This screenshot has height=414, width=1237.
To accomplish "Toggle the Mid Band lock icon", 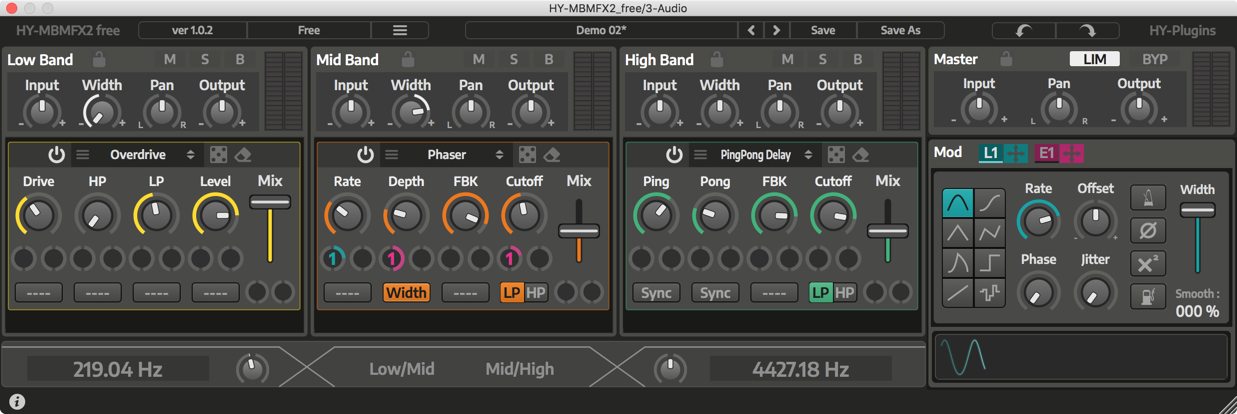I will point(408,60).
